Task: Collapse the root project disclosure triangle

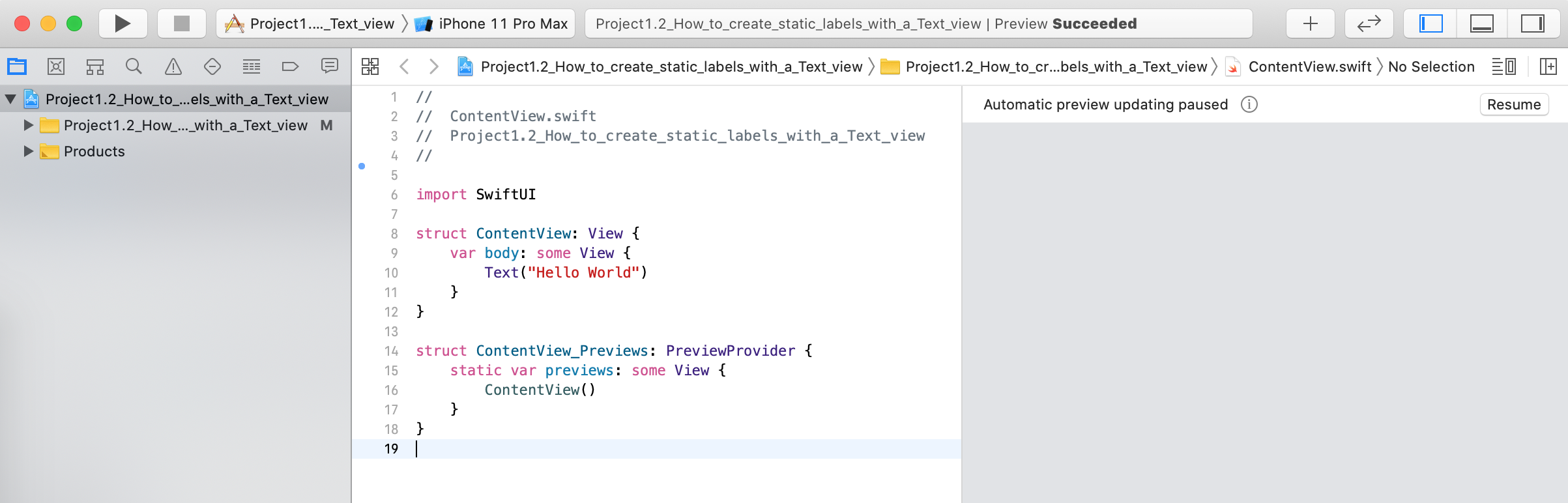Action: coord(10,99)
